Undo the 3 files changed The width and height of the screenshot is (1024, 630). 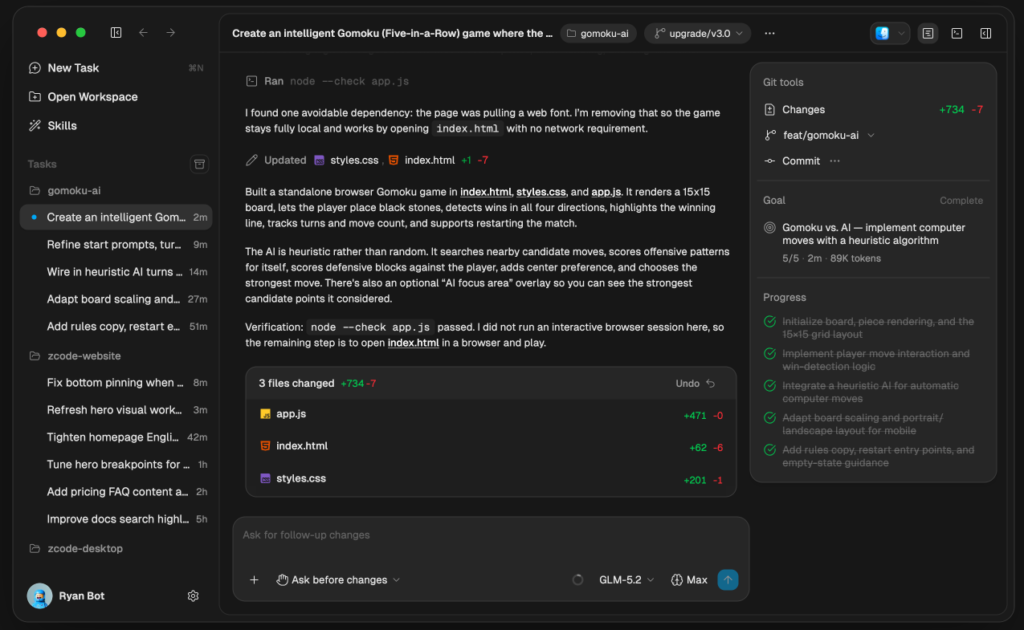[x=696, y=383]
